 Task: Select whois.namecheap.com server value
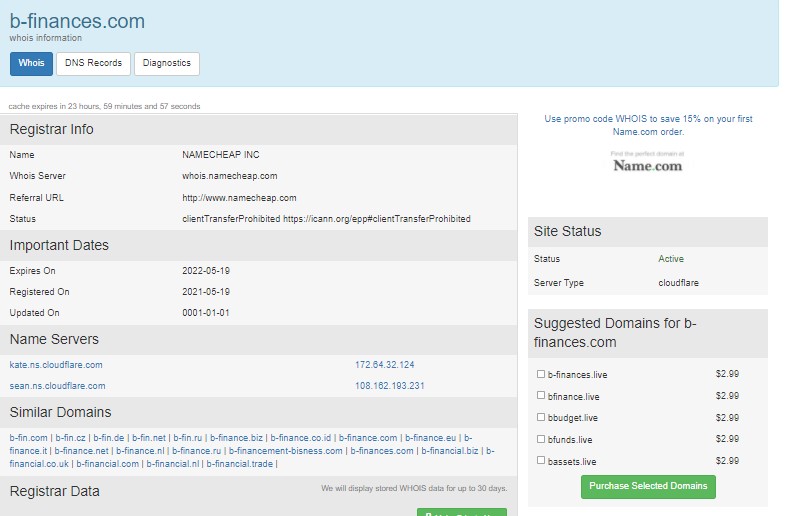[230, 176]
